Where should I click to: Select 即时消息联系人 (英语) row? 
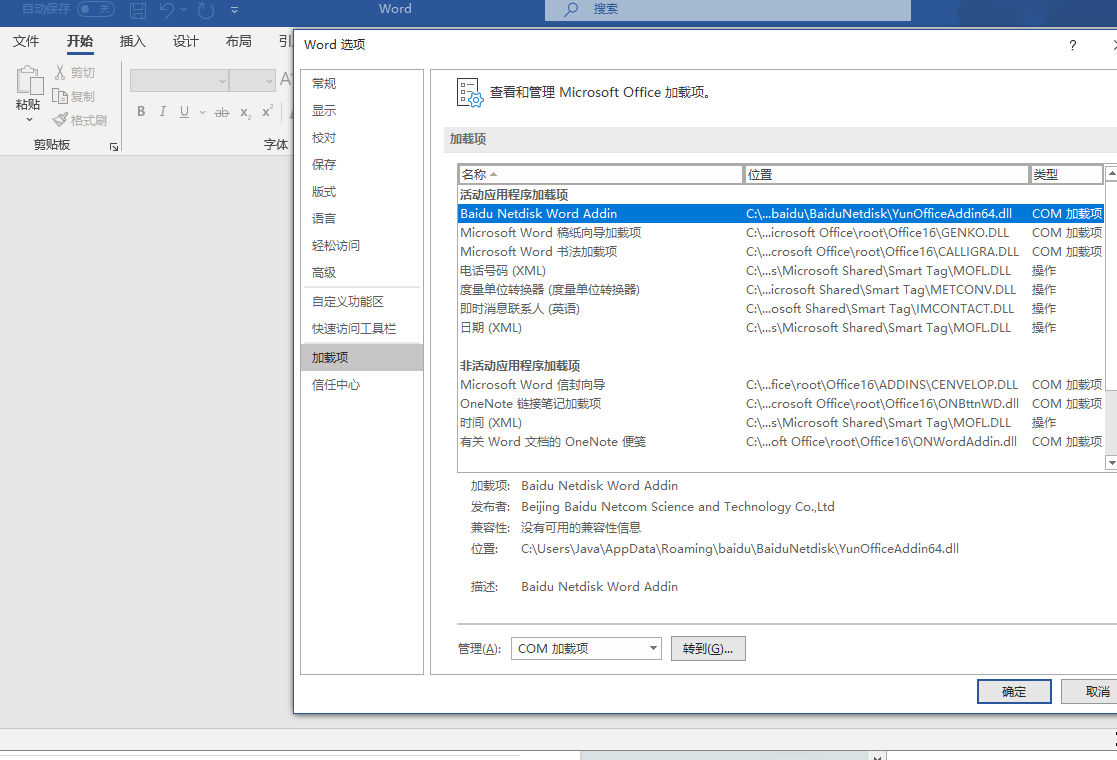coord(781,309)
